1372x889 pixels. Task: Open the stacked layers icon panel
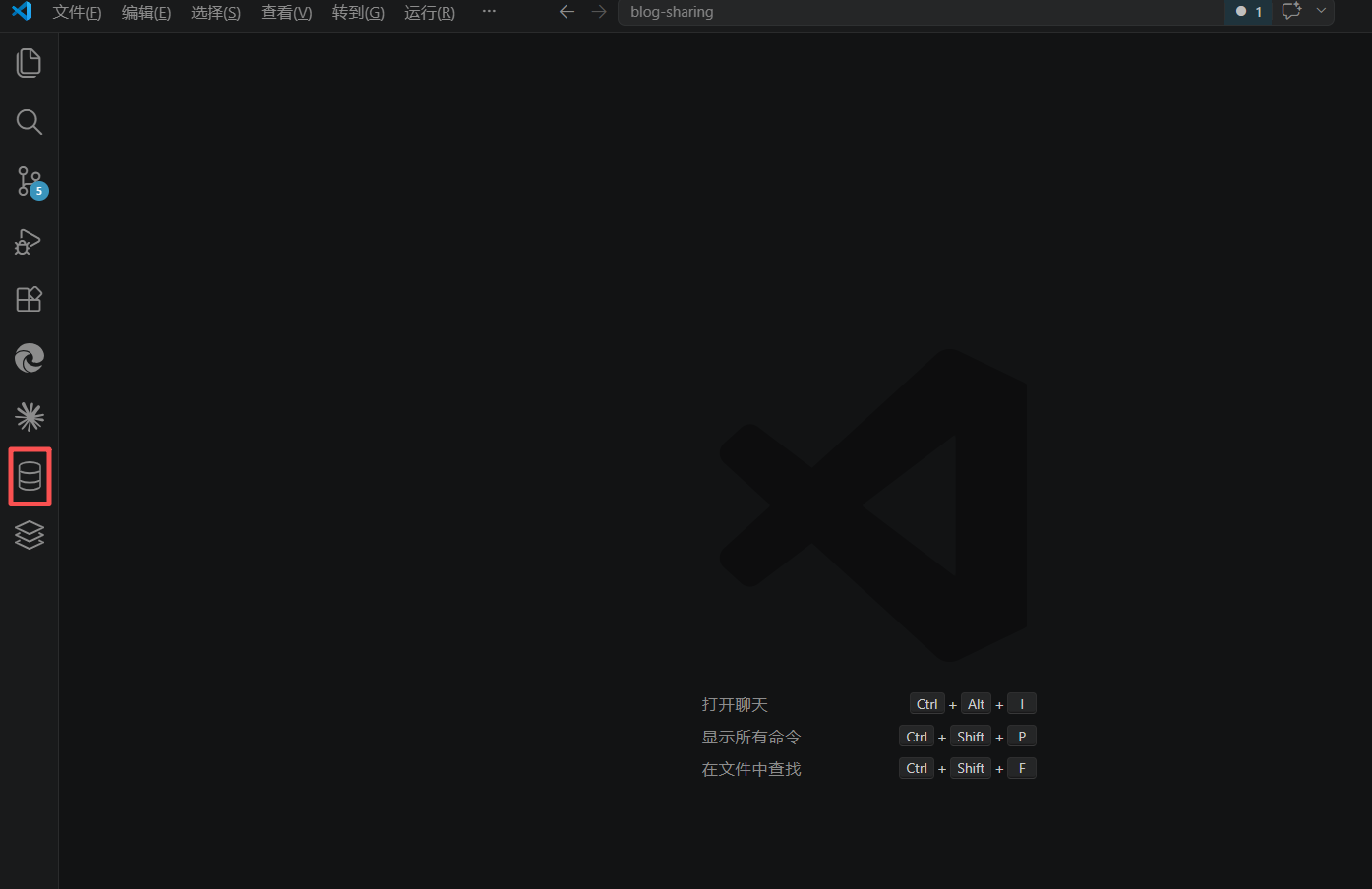(30, 535)
